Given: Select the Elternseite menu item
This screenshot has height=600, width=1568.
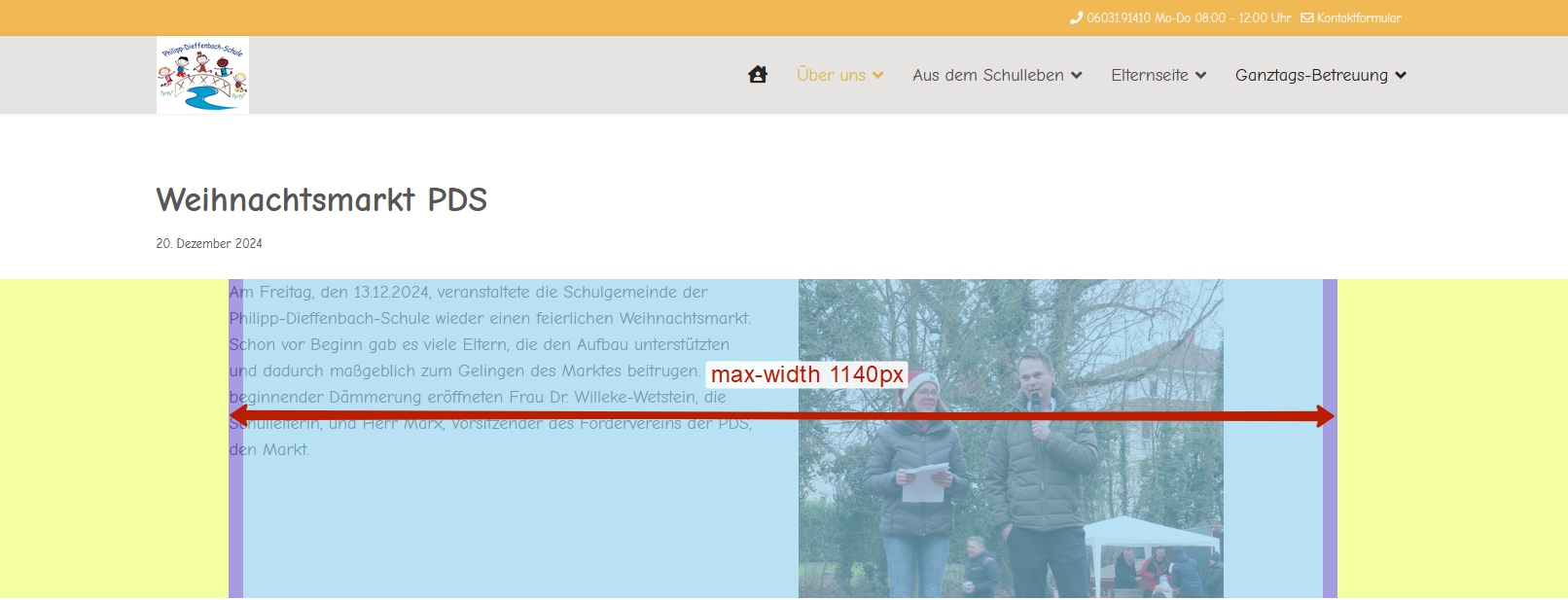Looking at the screenshot, I should (1149, 75).
